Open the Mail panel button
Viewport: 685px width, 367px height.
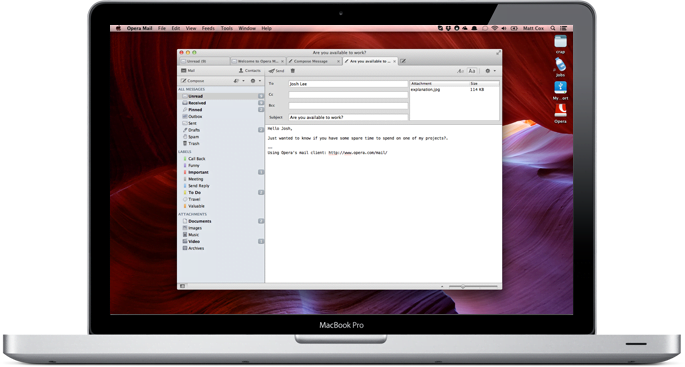[188, 71]
